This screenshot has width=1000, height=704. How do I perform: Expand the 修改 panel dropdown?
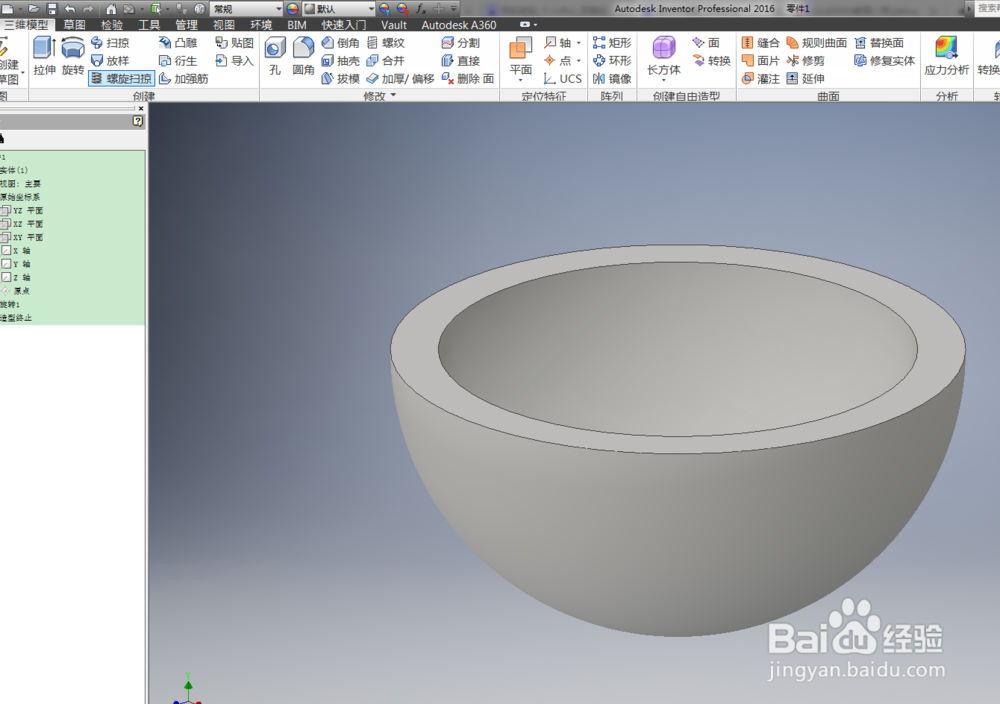(393, 96)
